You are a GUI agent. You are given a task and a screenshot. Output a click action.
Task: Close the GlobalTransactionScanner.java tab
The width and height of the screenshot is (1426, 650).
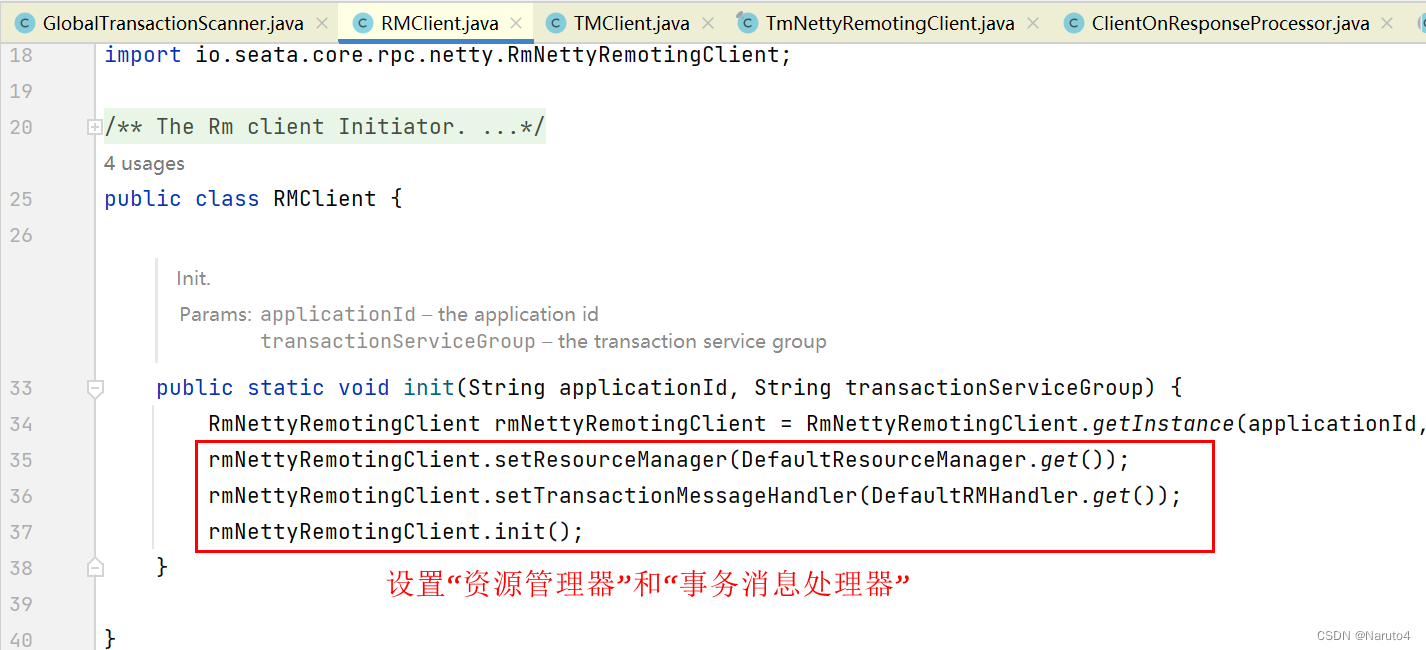click(321, 23)
